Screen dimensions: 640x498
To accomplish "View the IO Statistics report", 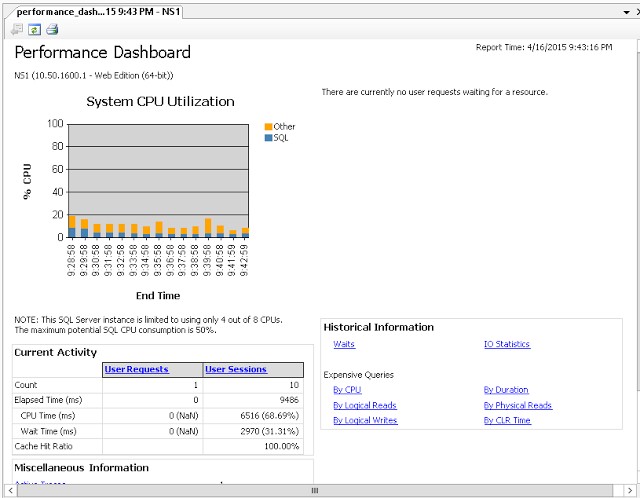I will 506,345.
